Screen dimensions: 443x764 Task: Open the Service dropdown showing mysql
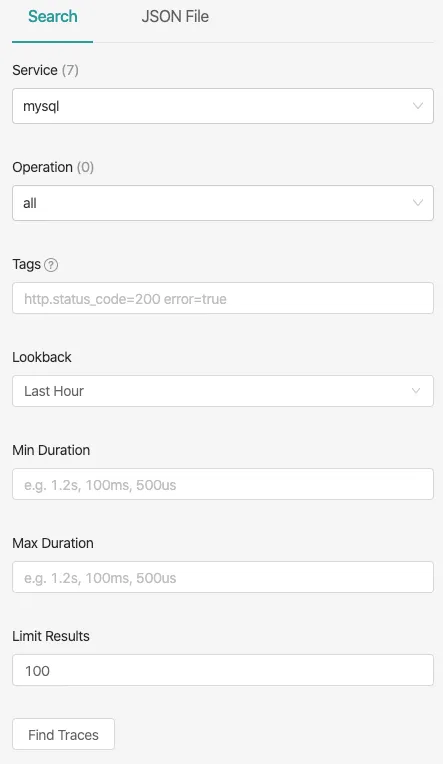point(223,106)
